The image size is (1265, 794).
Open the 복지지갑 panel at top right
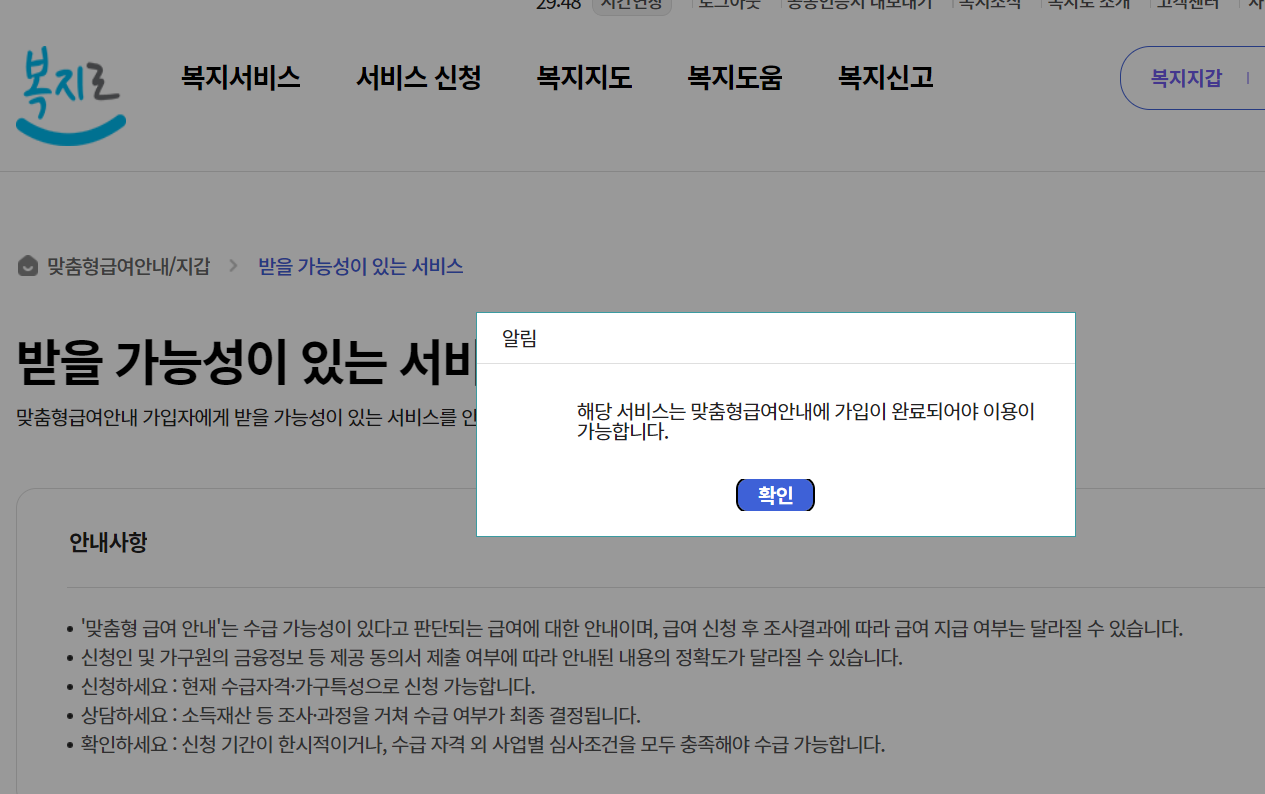pos(1188,77)
